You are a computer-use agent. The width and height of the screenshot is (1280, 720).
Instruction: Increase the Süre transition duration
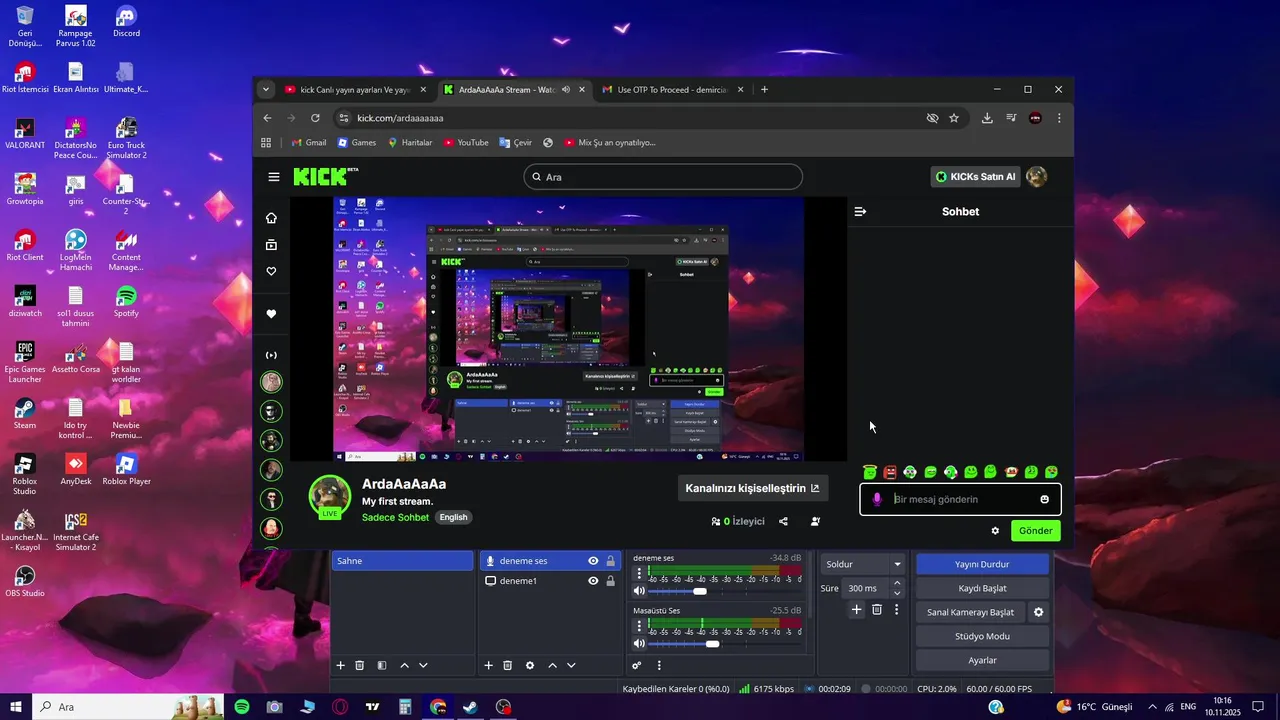point(897,583)
